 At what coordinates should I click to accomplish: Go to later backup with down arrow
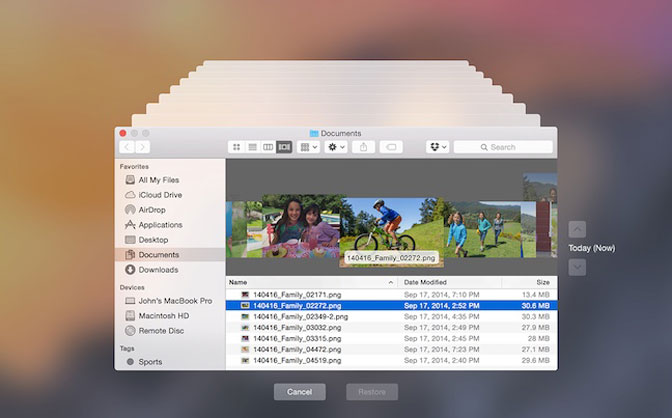(x=577, y=268)
